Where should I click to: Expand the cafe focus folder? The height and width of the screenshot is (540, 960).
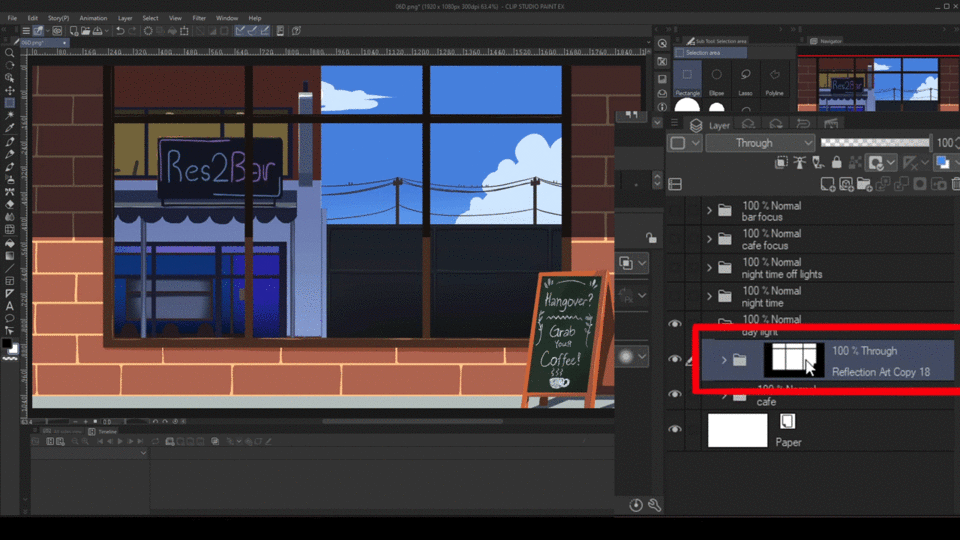pyautogui.click(x=710, y=239)
